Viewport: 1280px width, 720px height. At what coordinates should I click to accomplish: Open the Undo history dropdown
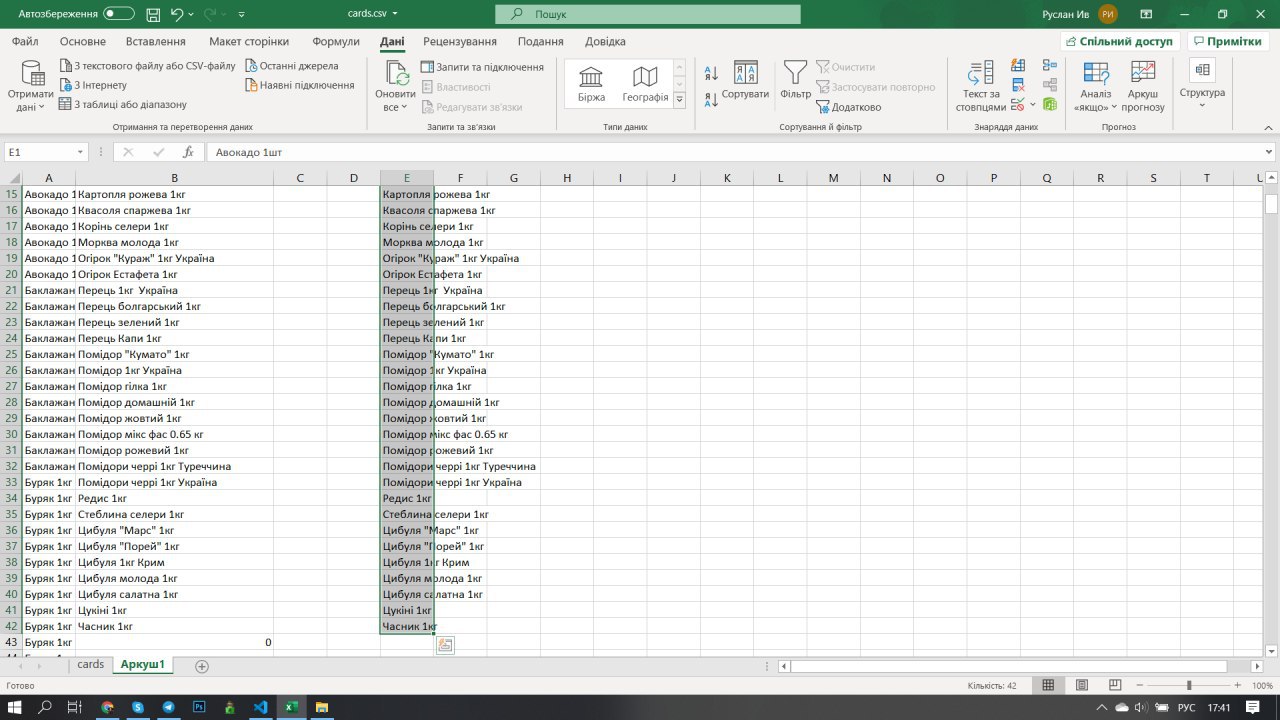click(x=191, y=14)
